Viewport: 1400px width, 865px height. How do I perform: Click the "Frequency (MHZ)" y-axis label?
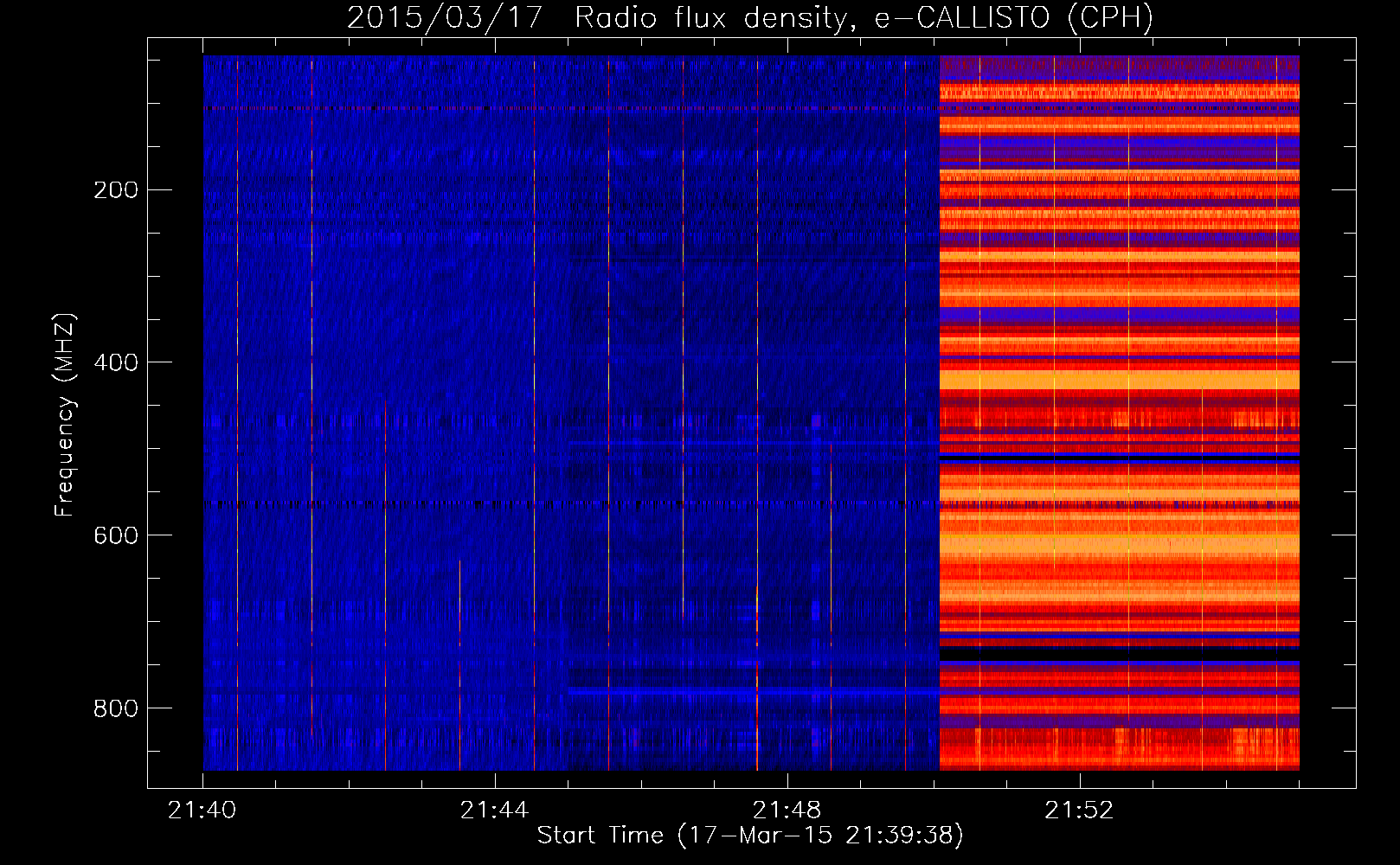click(x=65, y=414)
